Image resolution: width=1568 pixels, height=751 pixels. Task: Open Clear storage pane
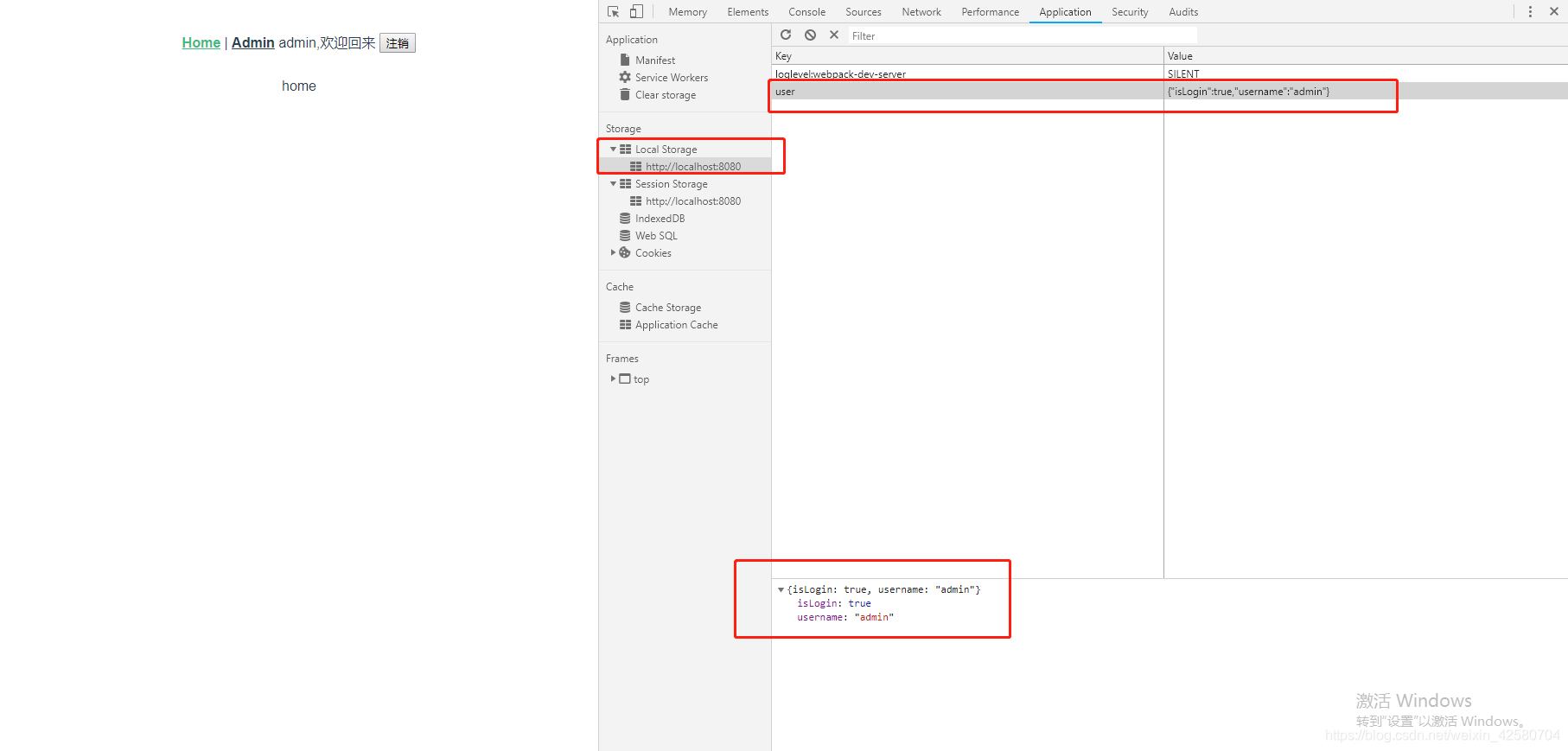click(666, 94)
